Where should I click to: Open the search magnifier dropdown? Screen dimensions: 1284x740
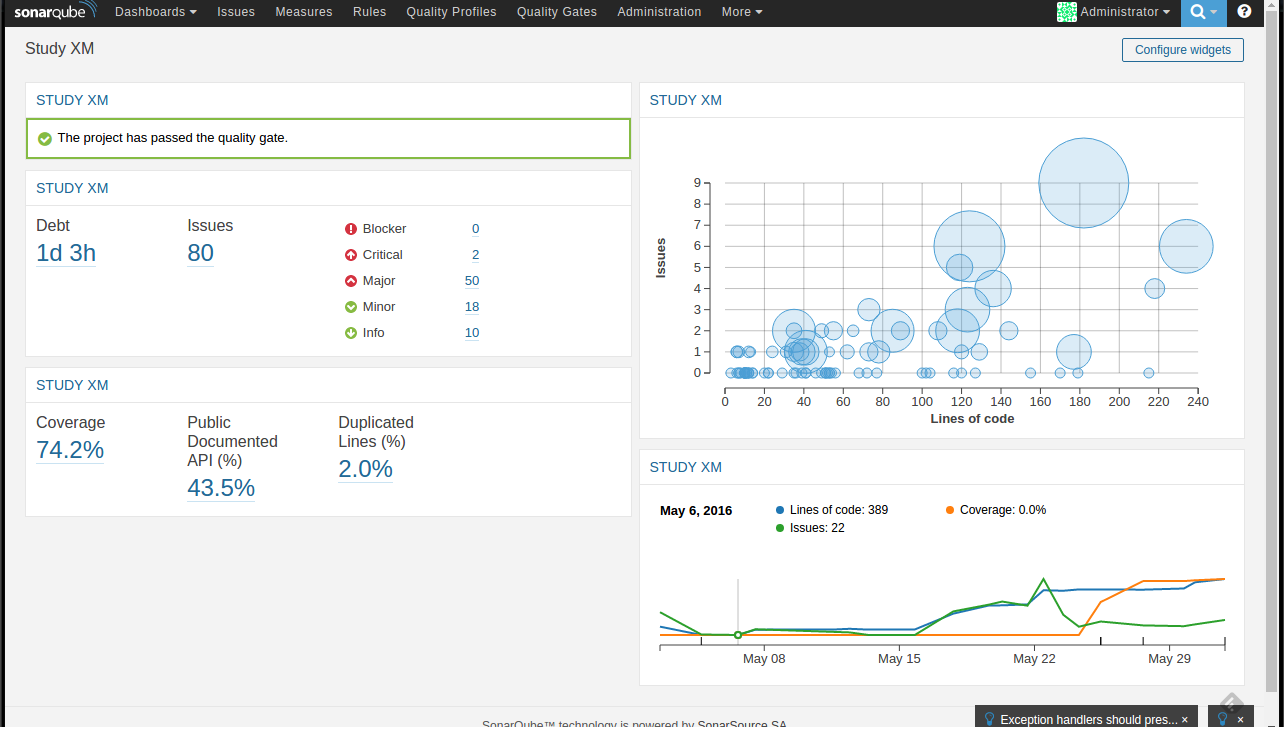1203,12
